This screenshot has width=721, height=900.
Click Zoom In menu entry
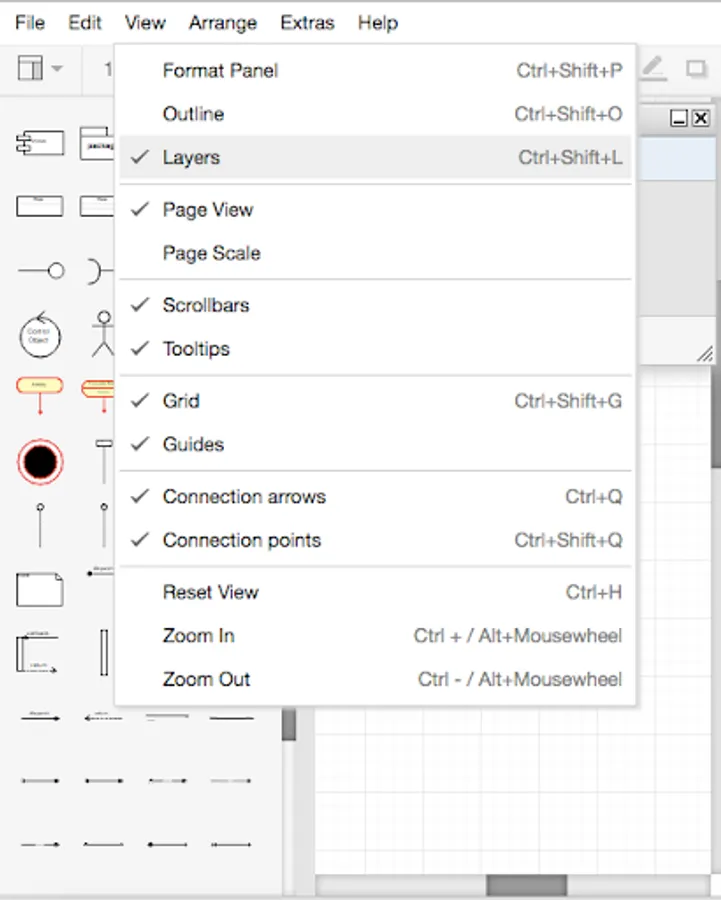point(198,636)
